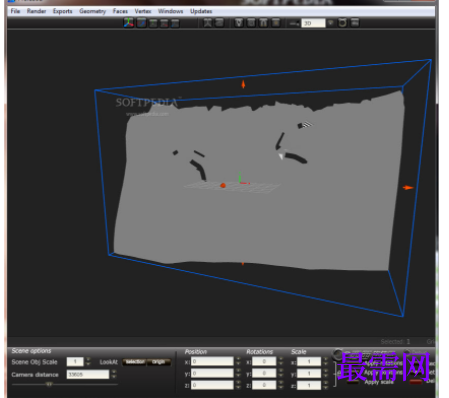Click the round camera-like icon right of 3D field
This screenshot has height=398, width=449.
342,23
